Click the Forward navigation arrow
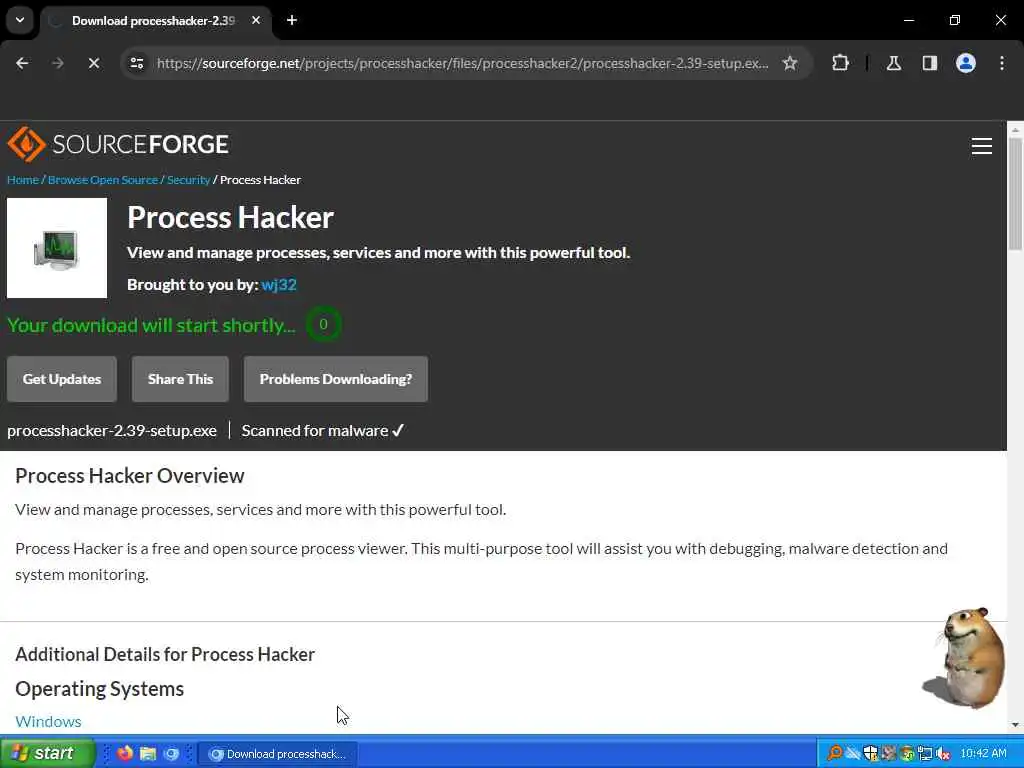 click(57, 63)
